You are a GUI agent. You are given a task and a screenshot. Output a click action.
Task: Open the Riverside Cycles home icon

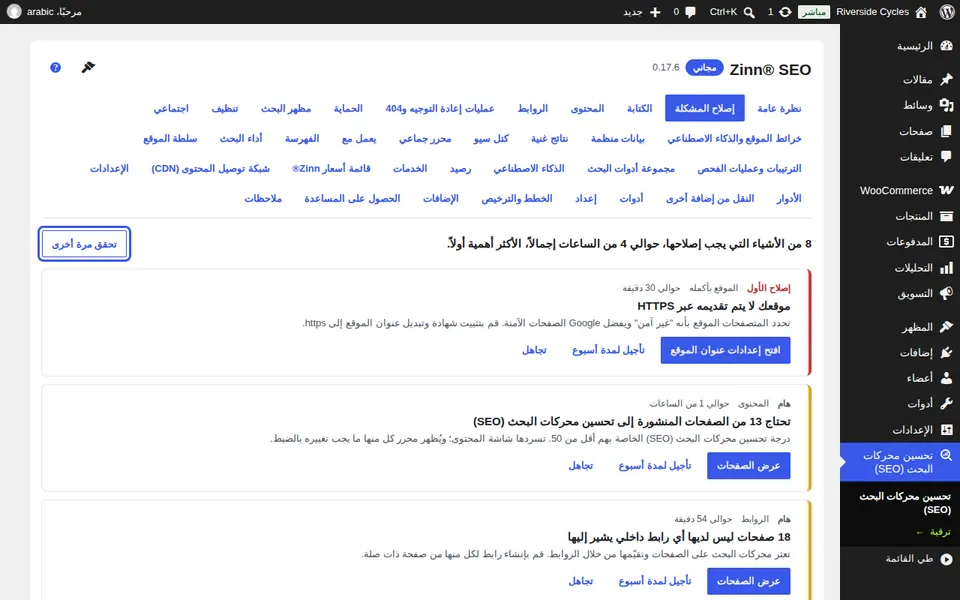[921, 12]
